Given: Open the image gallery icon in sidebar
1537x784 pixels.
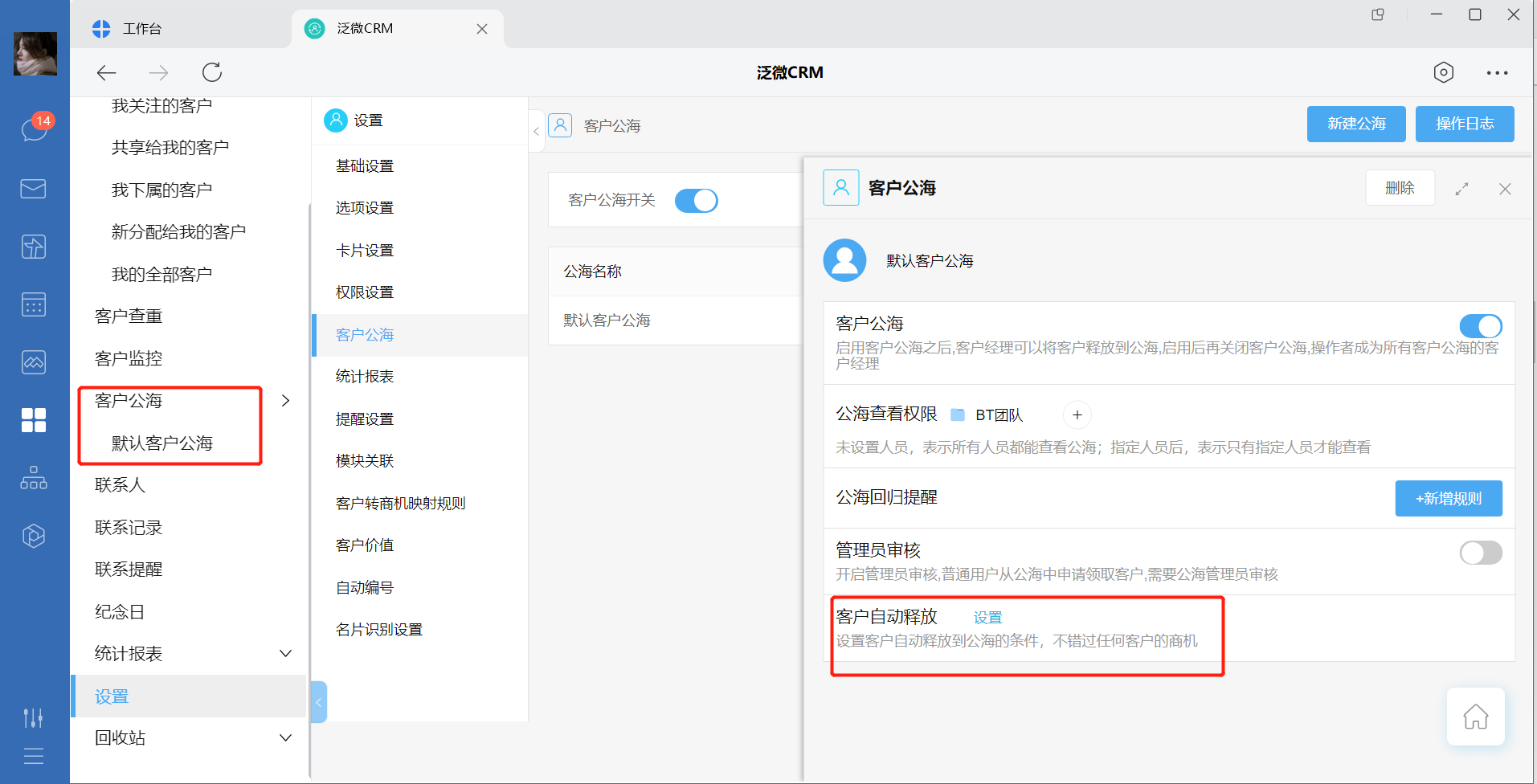Looking at the screenshot, I should [33, 362].
